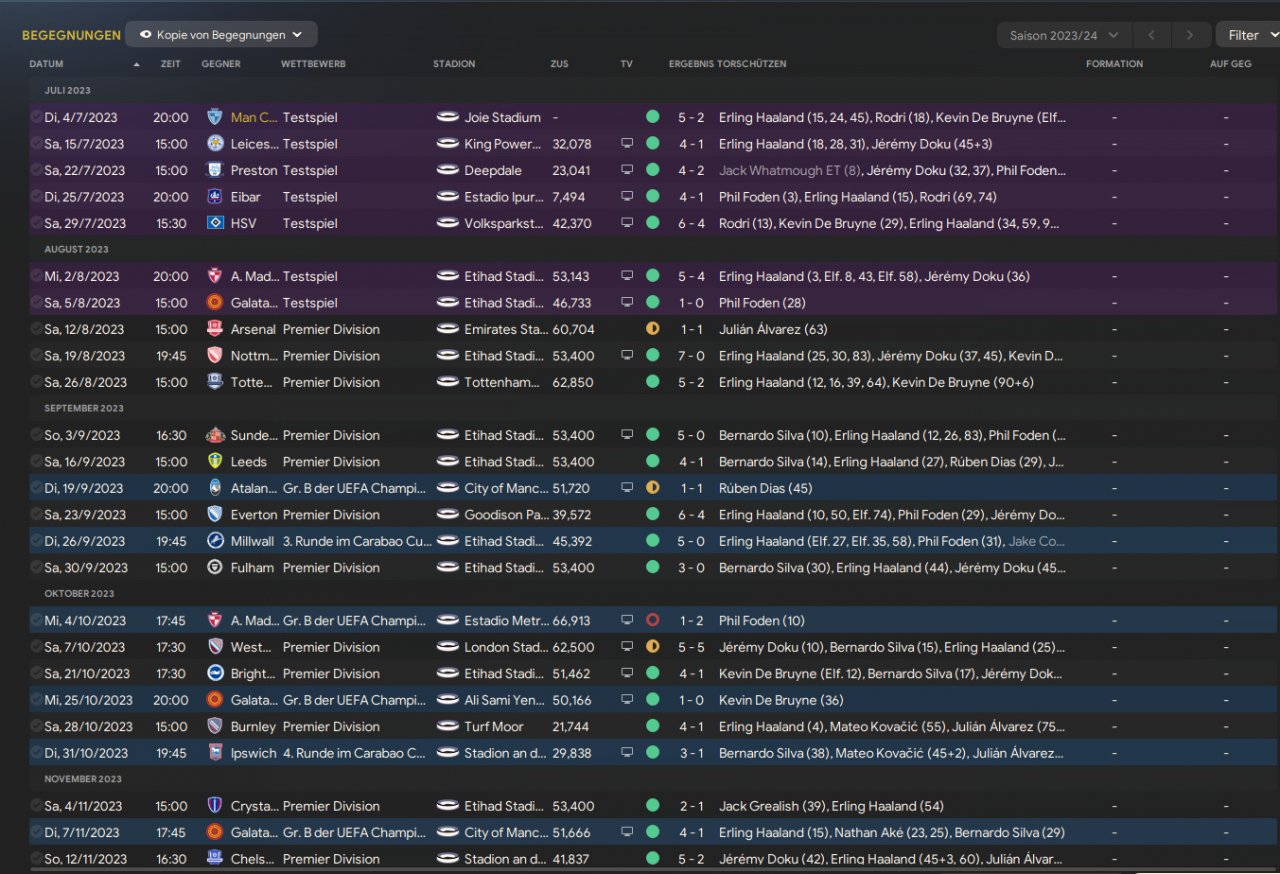The height and width of the screenshot is (874, 1280).
Task: Click the 7 - 0 result against Nottingham
Action: tap(690, 356)
